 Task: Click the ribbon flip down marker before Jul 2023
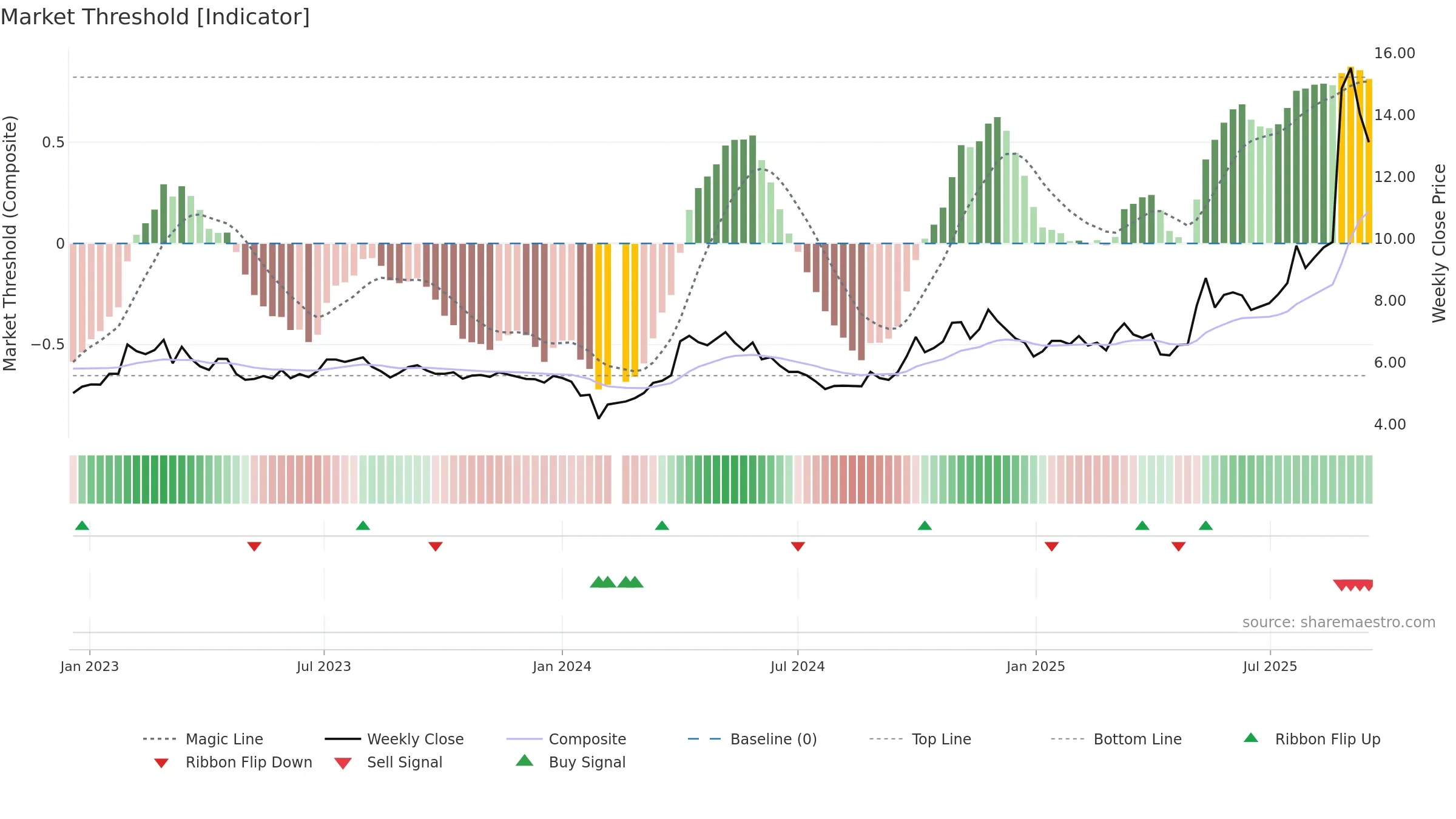point(254,547)
